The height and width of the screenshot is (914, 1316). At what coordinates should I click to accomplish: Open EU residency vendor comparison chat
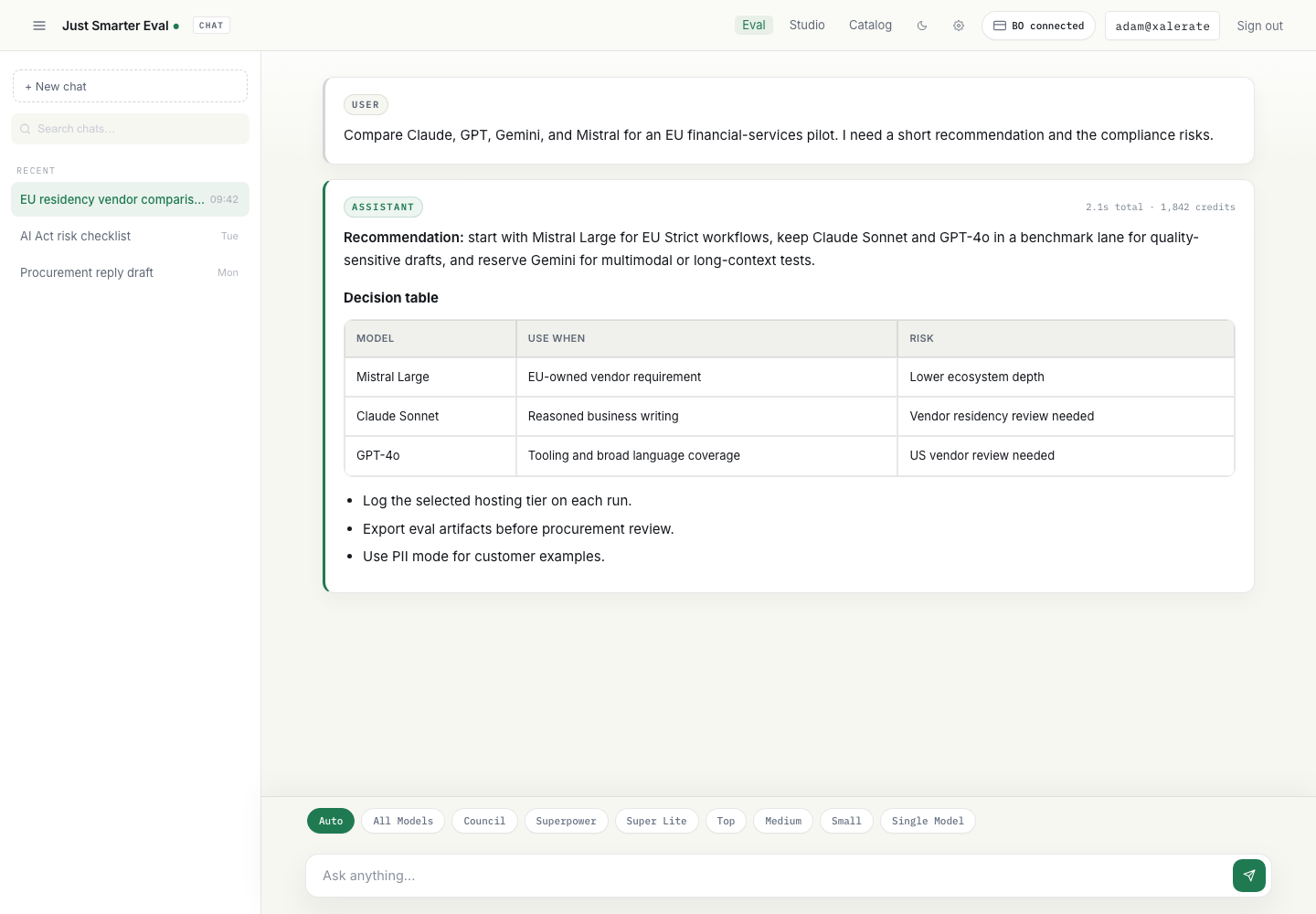click(130, 199)
